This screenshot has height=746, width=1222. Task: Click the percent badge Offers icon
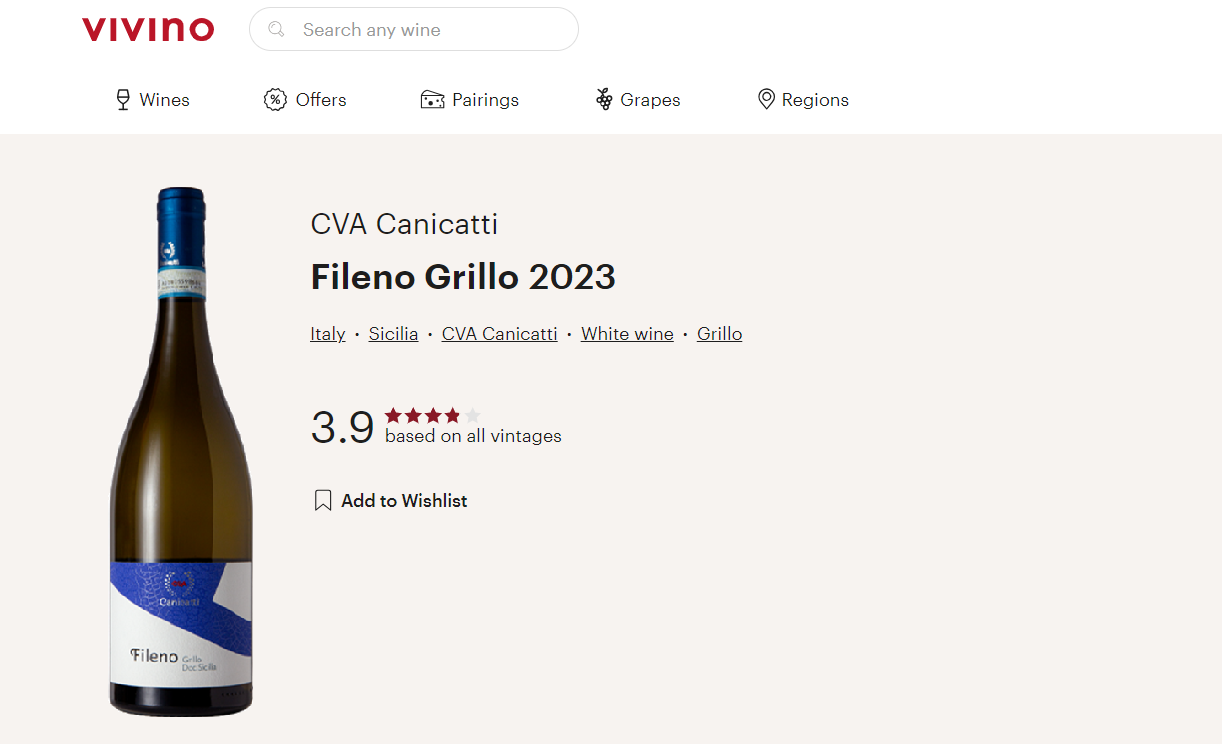275,100
